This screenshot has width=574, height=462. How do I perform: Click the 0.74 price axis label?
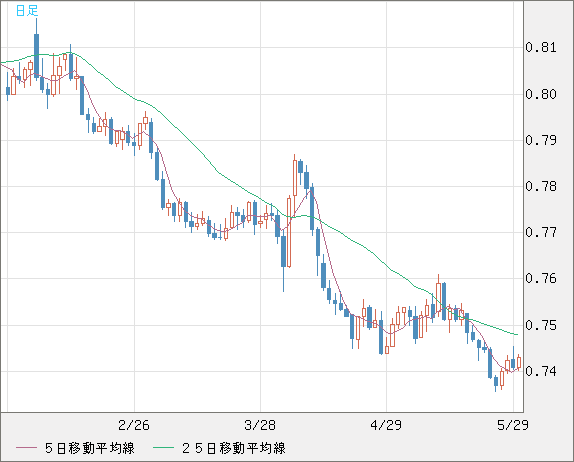(x=541, y=371)
